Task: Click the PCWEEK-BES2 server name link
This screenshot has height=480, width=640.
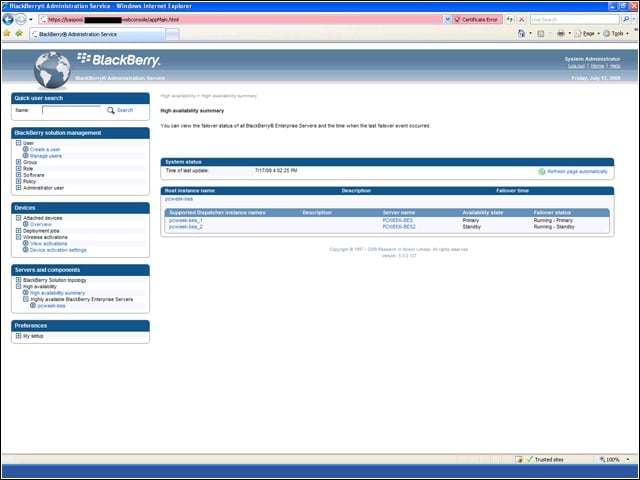Action: coord(399,227)
